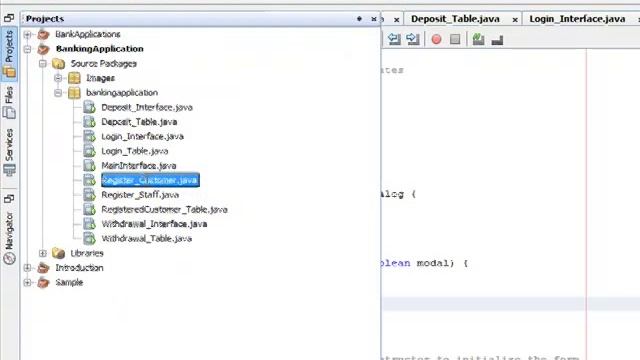Click the Introduction project icon
The height and width of the screenshot is (360, 640).
[x=43, y=268]
